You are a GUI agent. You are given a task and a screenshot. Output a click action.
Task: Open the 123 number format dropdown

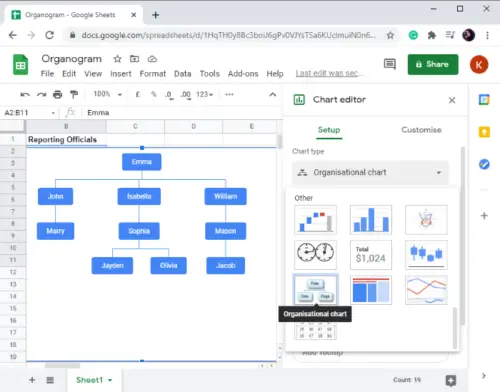tap(204, 94)
